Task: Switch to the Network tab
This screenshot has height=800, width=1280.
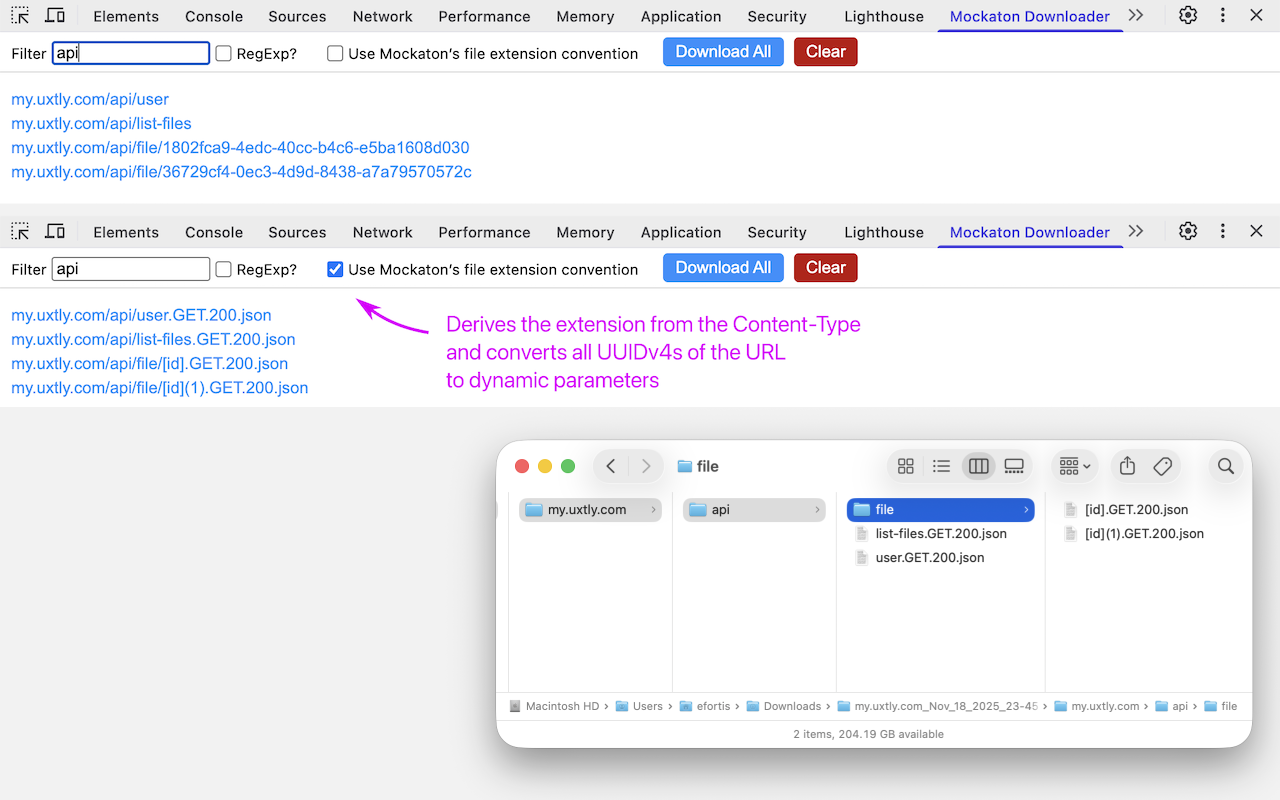Action: click(x=382, y=15)
